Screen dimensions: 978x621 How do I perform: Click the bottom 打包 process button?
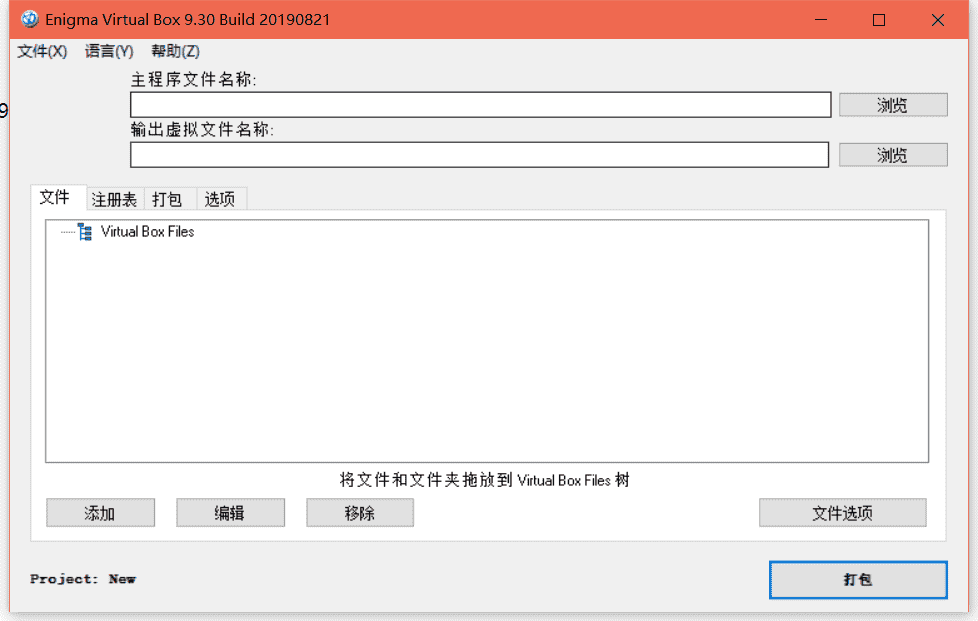point(858,580)
